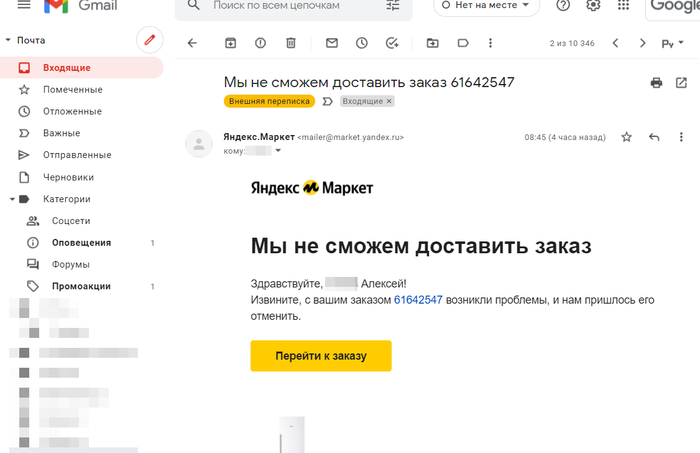
Task: Click the search magnifier icon
Action: (x=193, y=5)
